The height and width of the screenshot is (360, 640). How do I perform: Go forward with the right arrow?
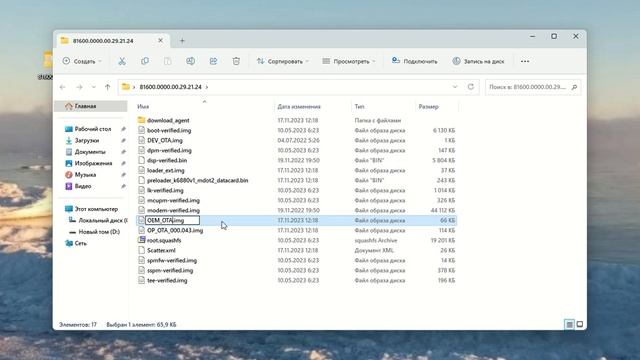pyautogui.click(x=79, y=87)
